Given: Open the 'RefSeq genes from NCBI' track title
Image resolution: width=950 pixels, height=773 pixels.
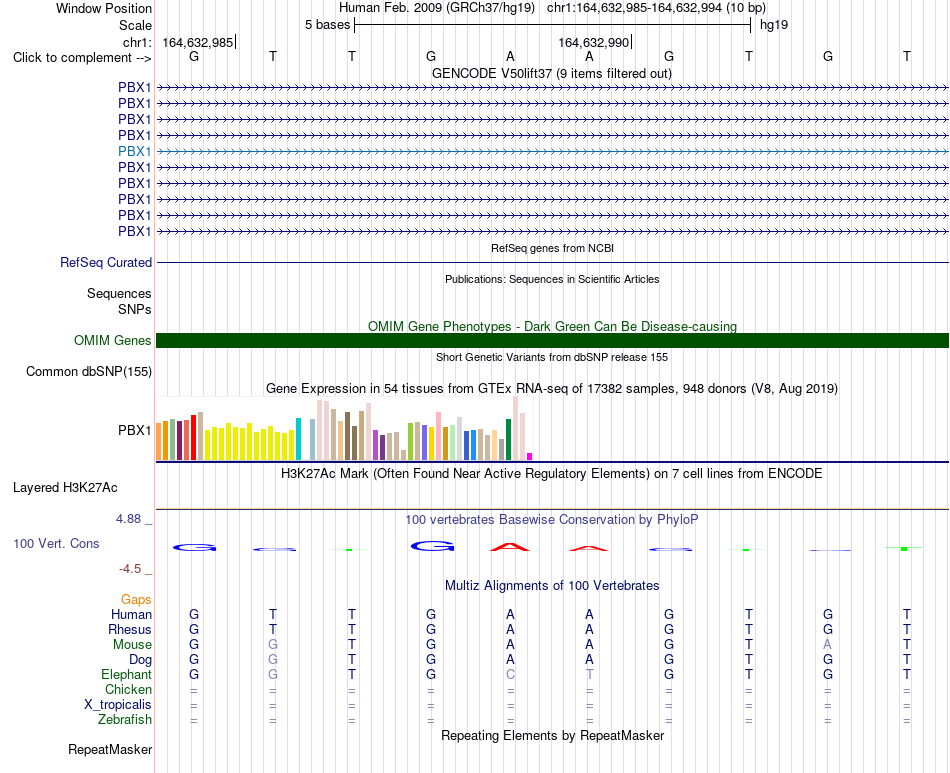Looking at the screenshot, I should (552, 248).
